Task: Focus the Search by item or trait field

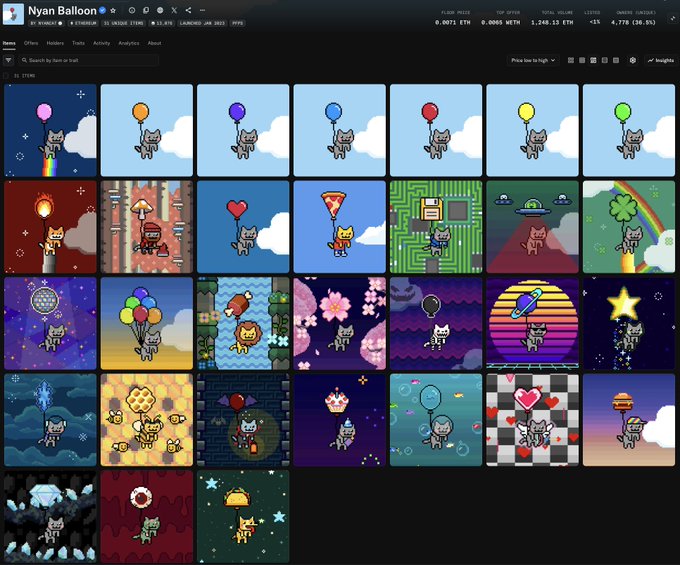Action: [x=88, y=60]
